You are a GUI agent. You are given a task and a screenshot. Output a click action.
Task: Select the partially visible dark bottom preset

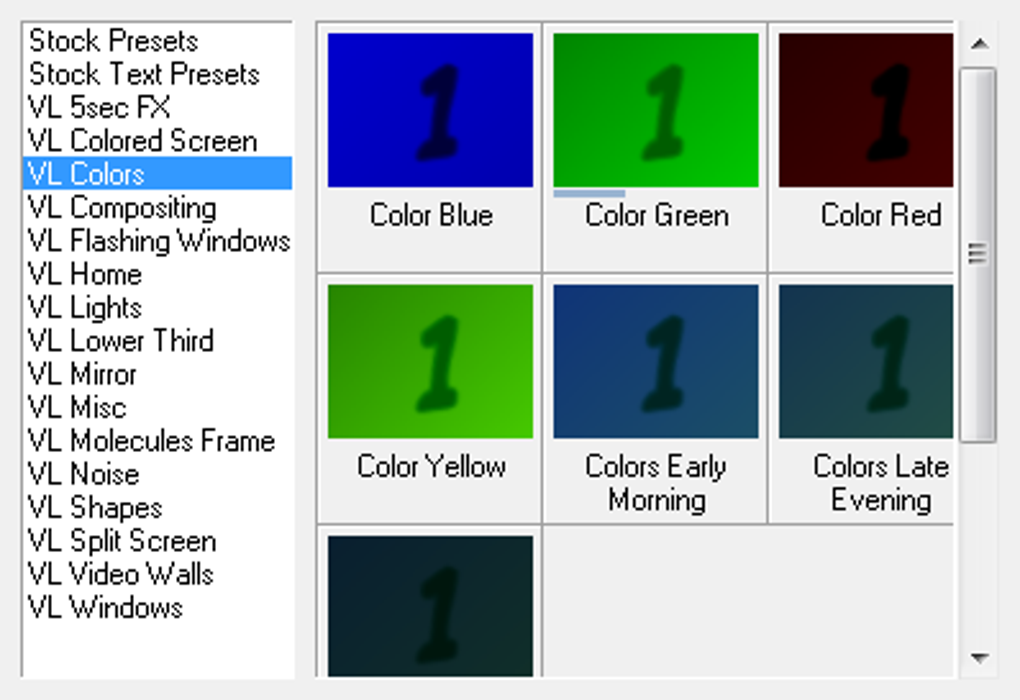coord(430,606)
